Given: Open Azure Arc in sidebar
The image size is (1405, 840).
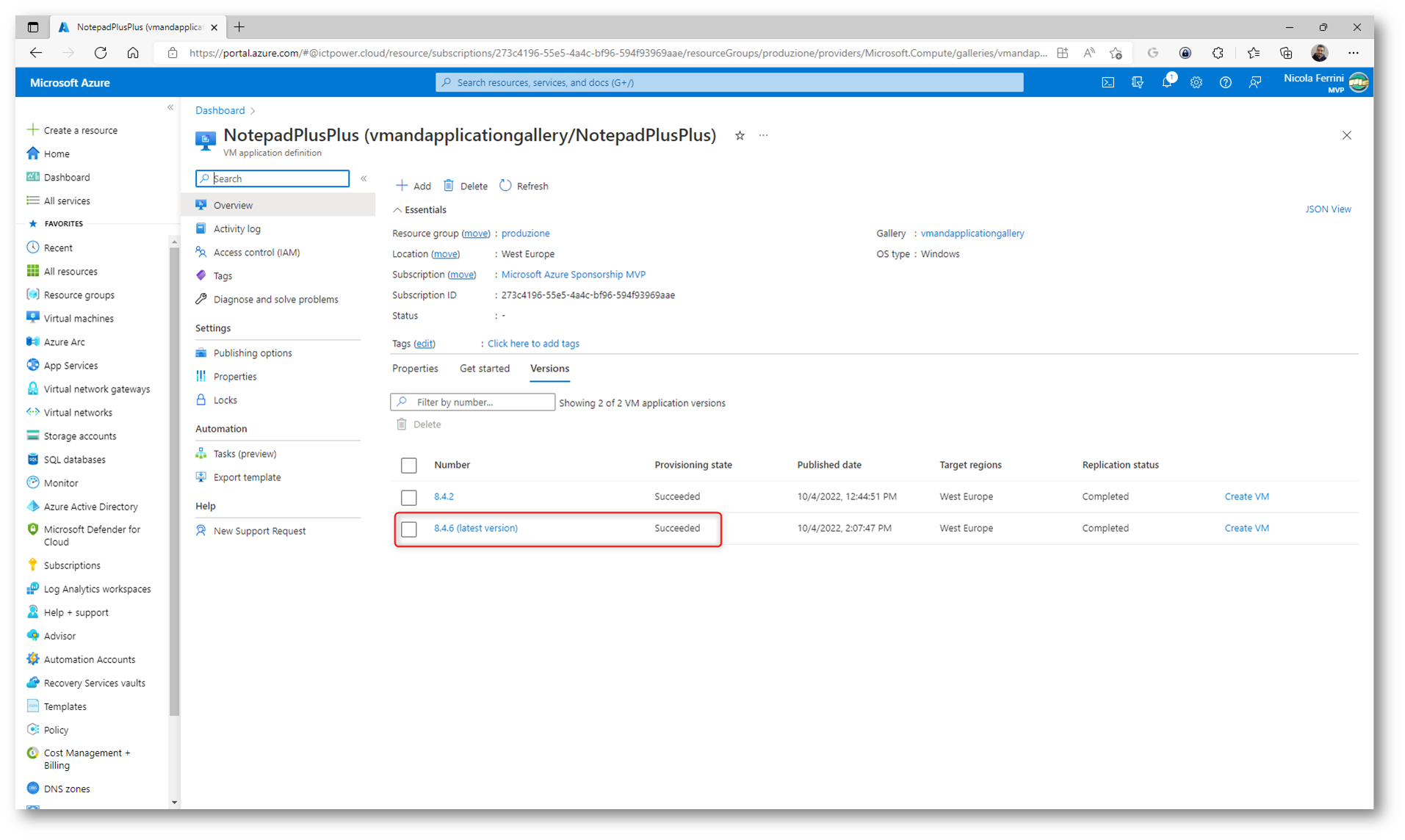Looking at the screenshot, I should tap(64, 341).
